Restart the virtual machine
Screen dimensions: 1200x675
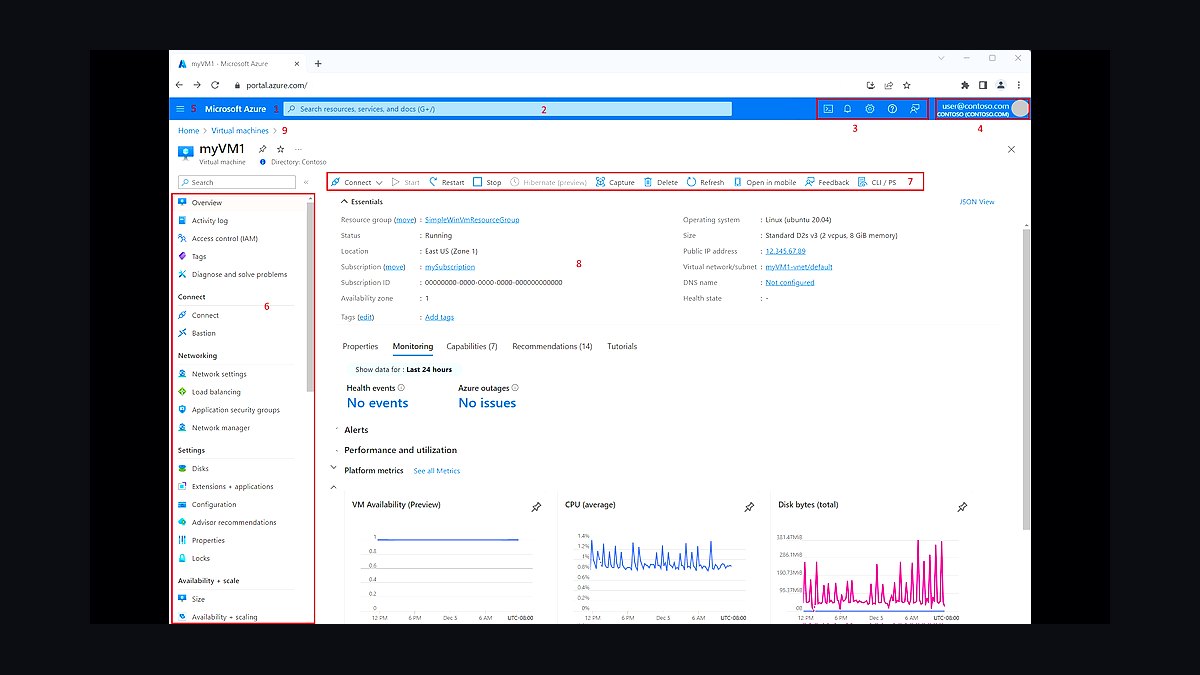pos(446,182)
